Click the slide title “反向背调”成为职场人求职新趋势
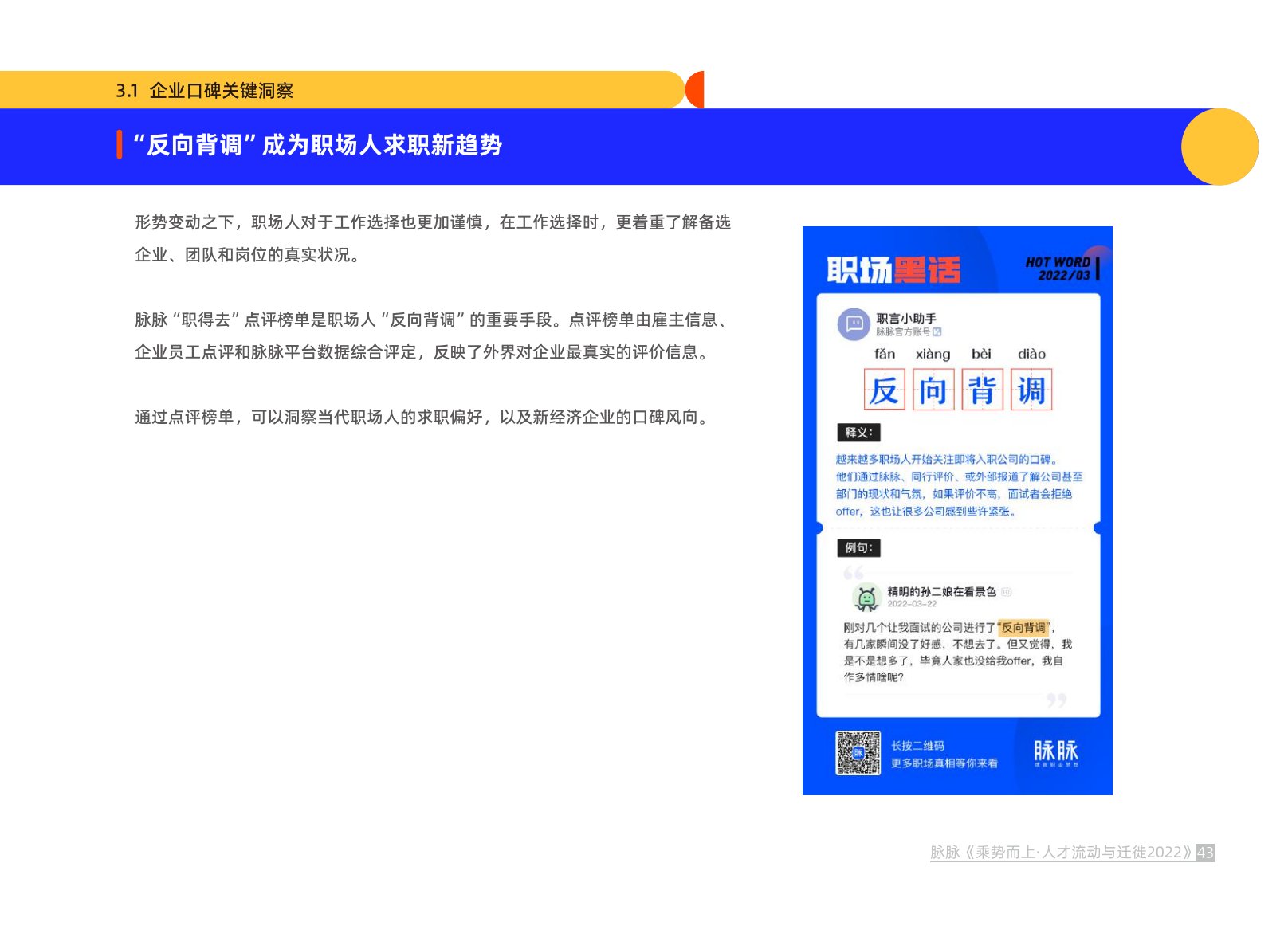This screenshot has height=949, width=1288. tap(316, 145)
